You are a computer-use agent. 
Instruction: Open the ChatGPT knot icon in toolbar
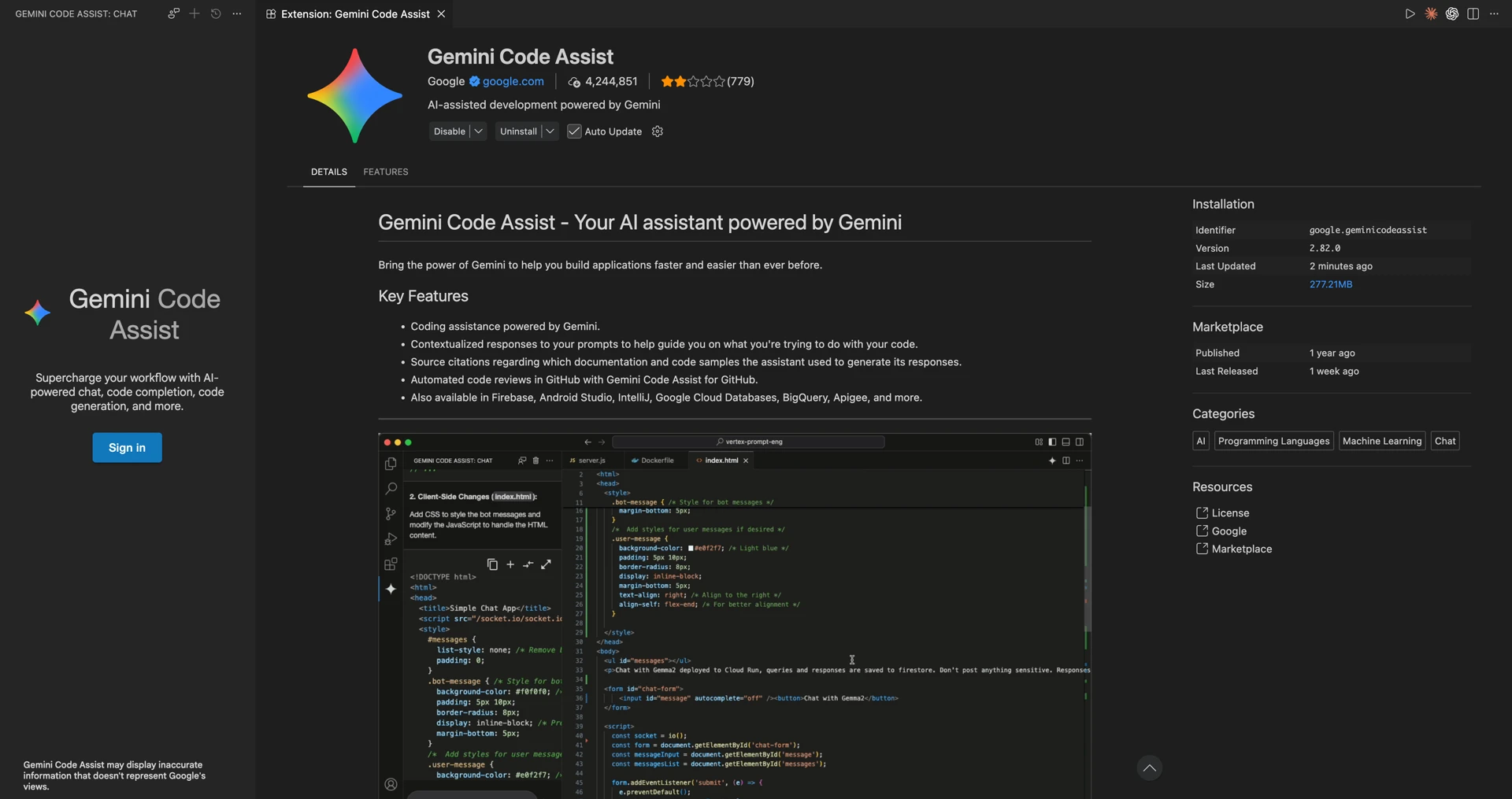[1452, 13]
